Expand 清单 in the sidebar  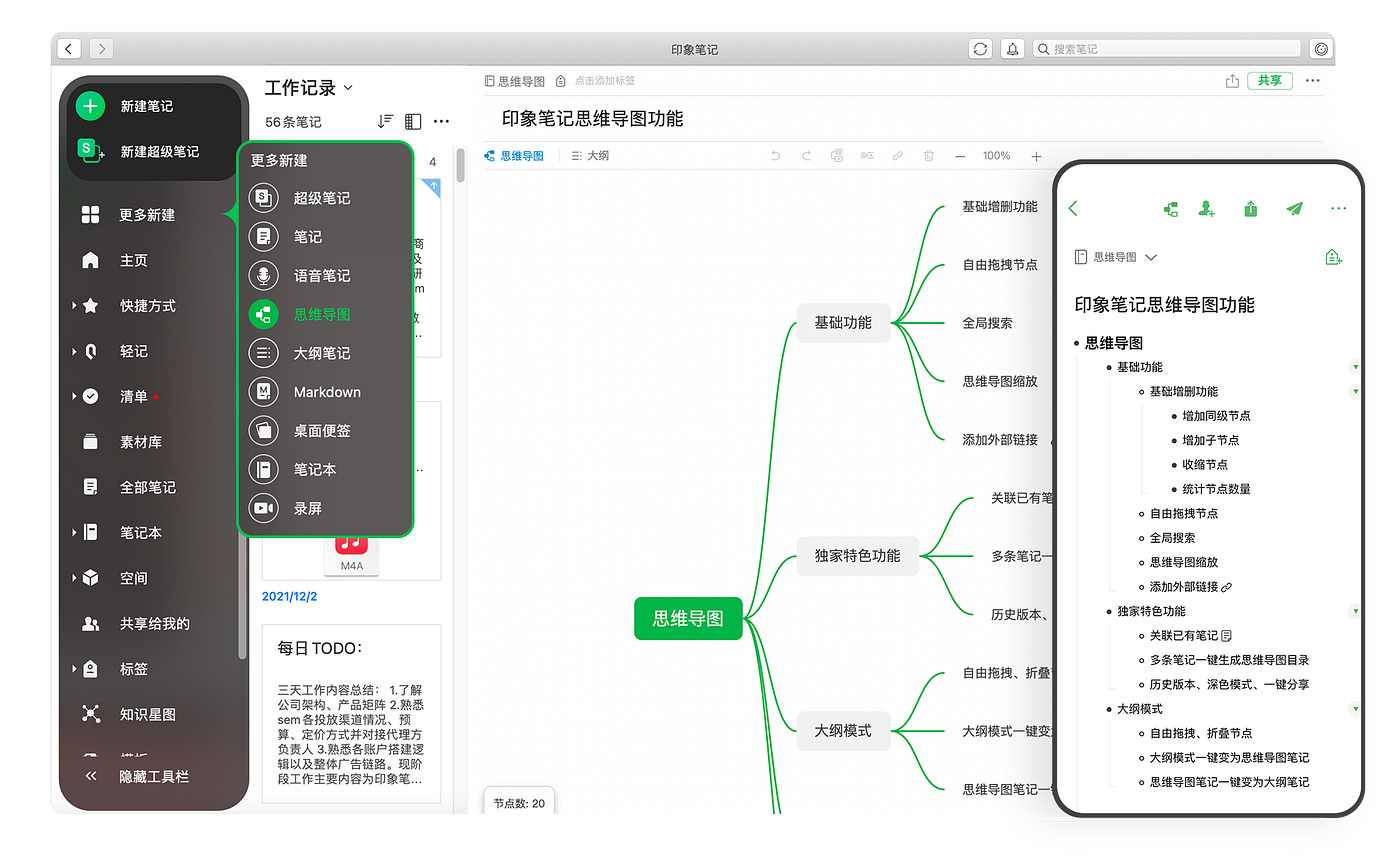pos(74,396)
